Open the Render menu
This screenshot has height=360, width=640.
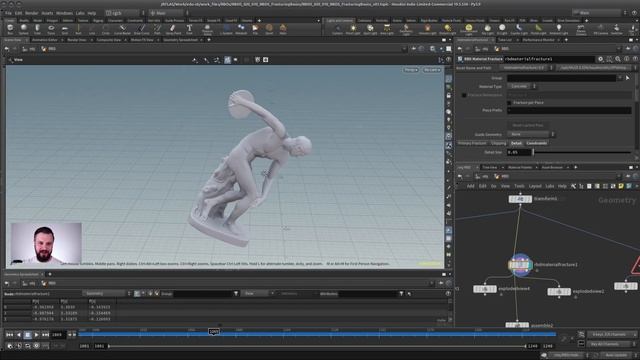coord(31,13)
